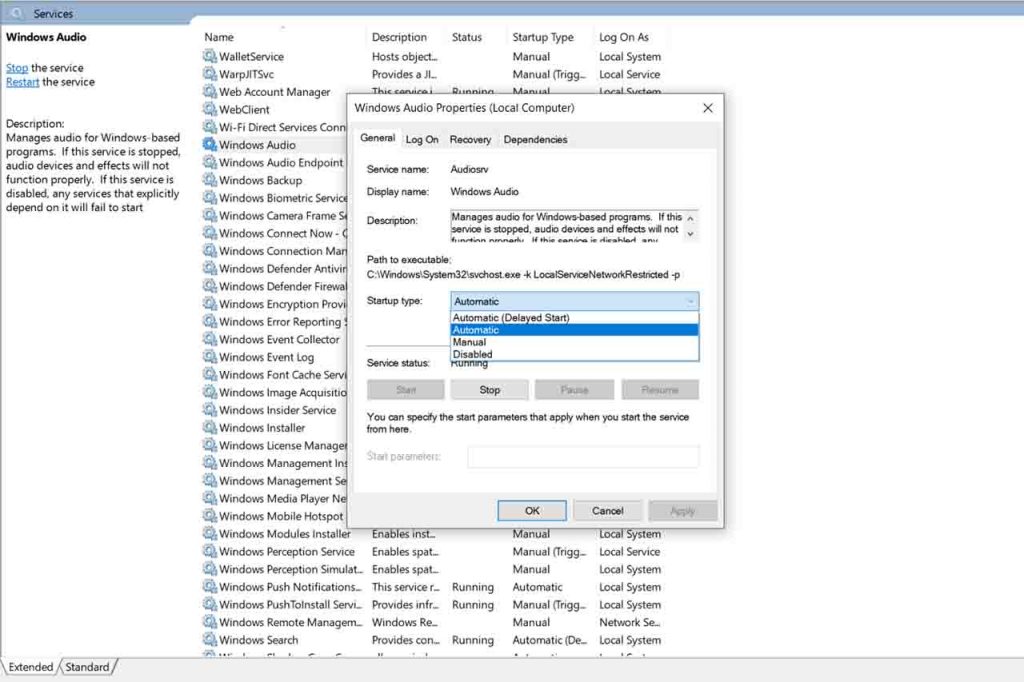Click the Windows Management Instrumentation gear icon

(210, 463)
